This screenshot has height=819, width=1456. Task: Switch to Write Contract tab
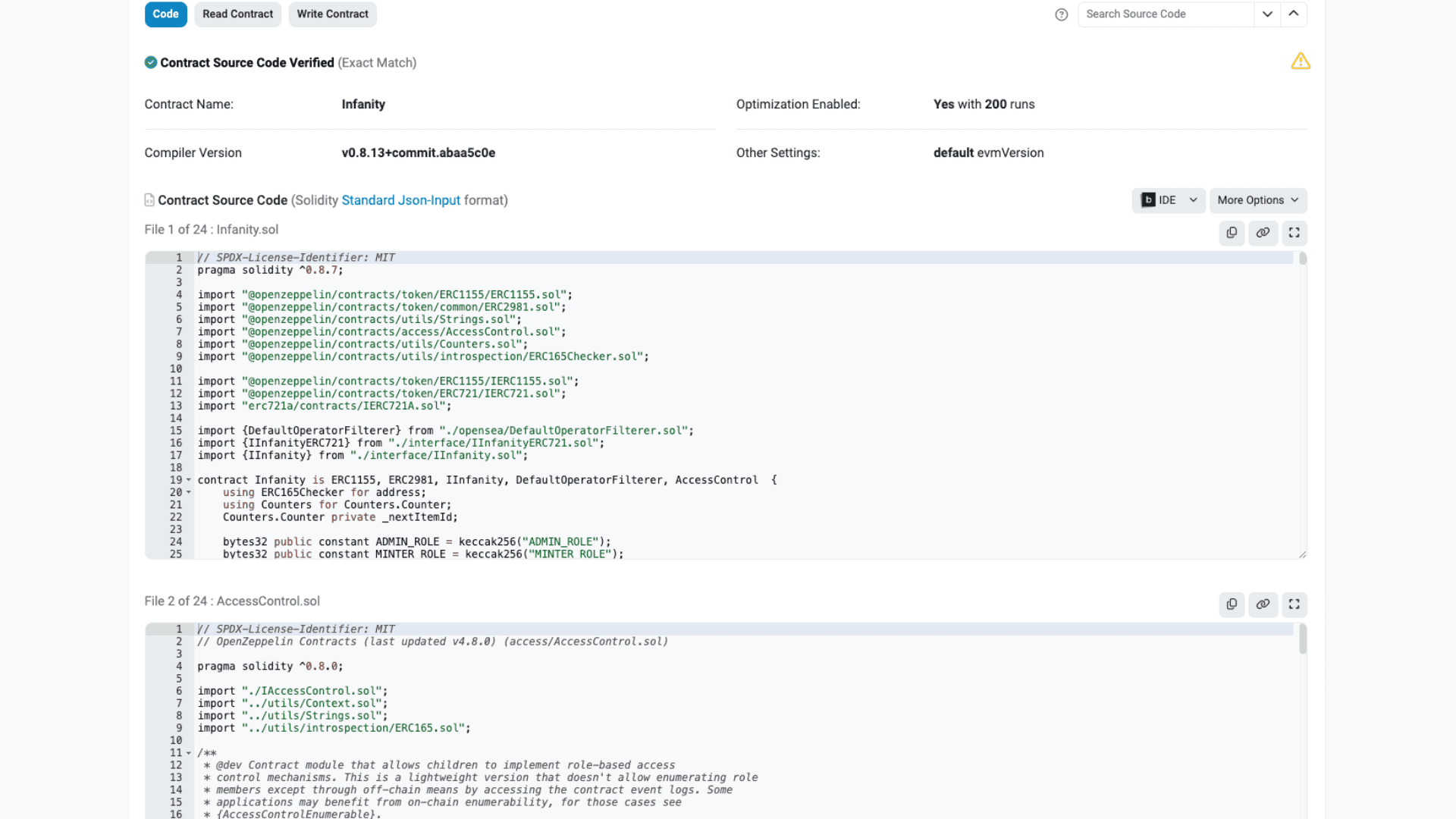point(332,14)
